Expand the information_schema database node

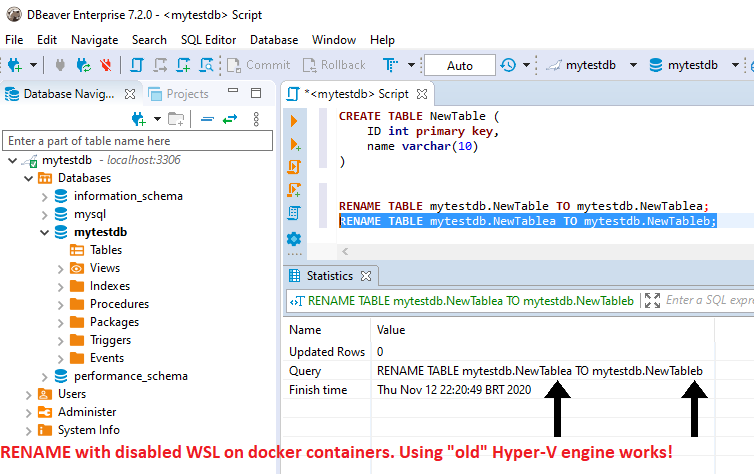click(x=45, y=196)
